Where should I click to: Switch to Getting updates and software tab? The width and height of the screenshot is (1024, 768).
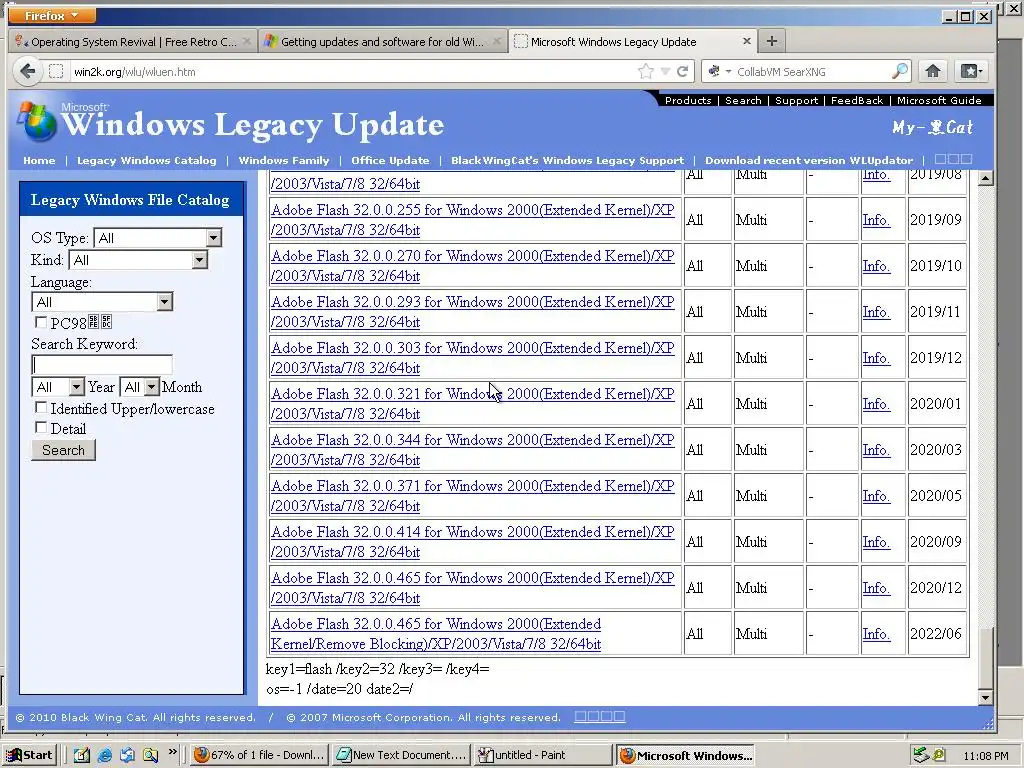[382, 41]
